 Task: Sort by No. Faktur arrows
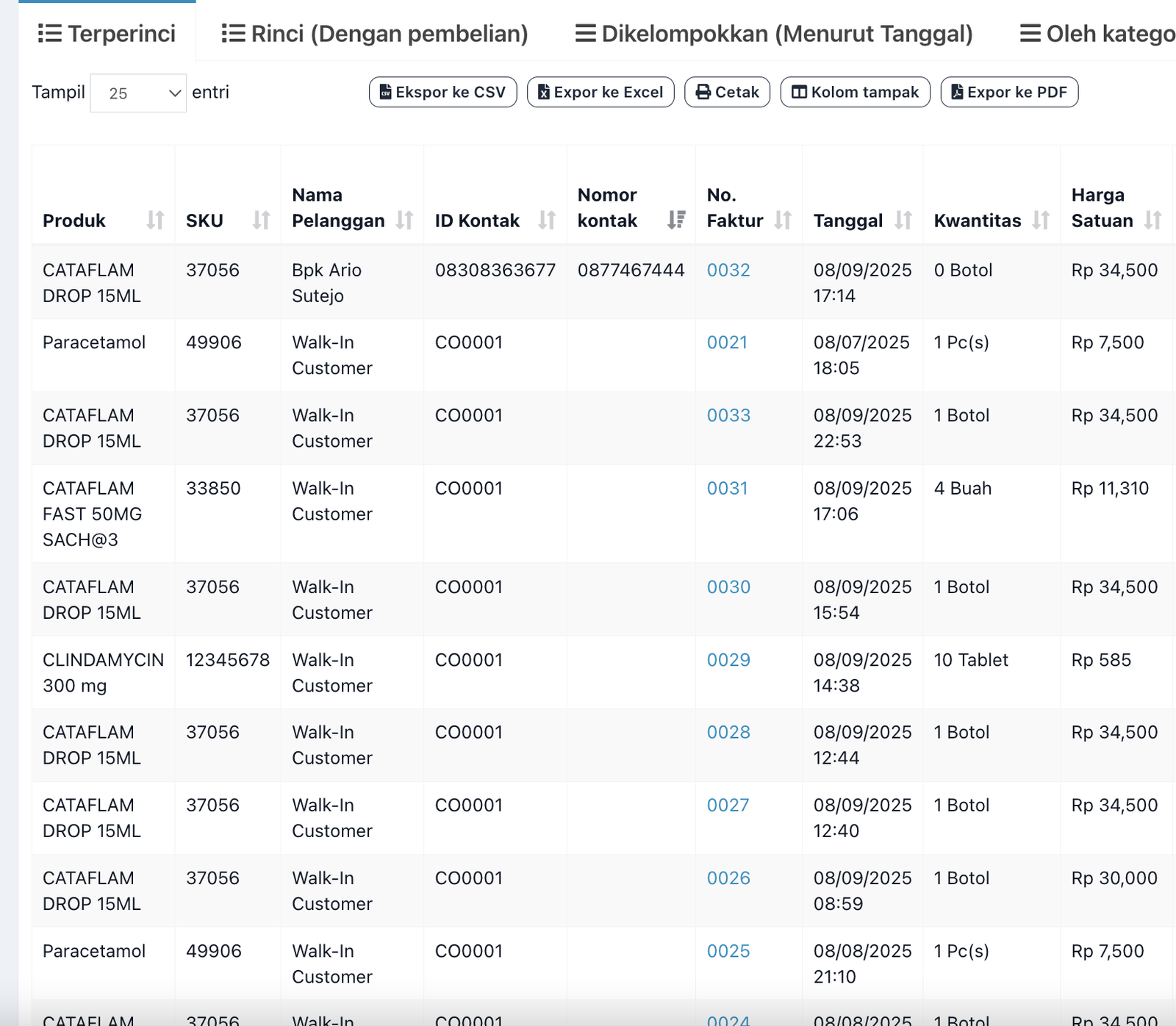(783, 220)
